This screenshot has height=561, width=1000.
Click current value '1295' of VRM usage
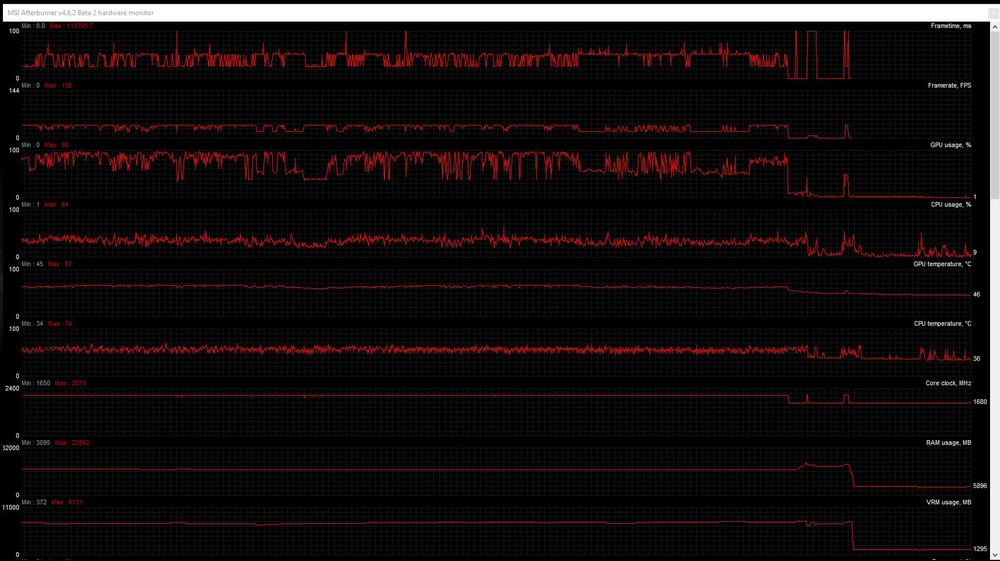980,549
